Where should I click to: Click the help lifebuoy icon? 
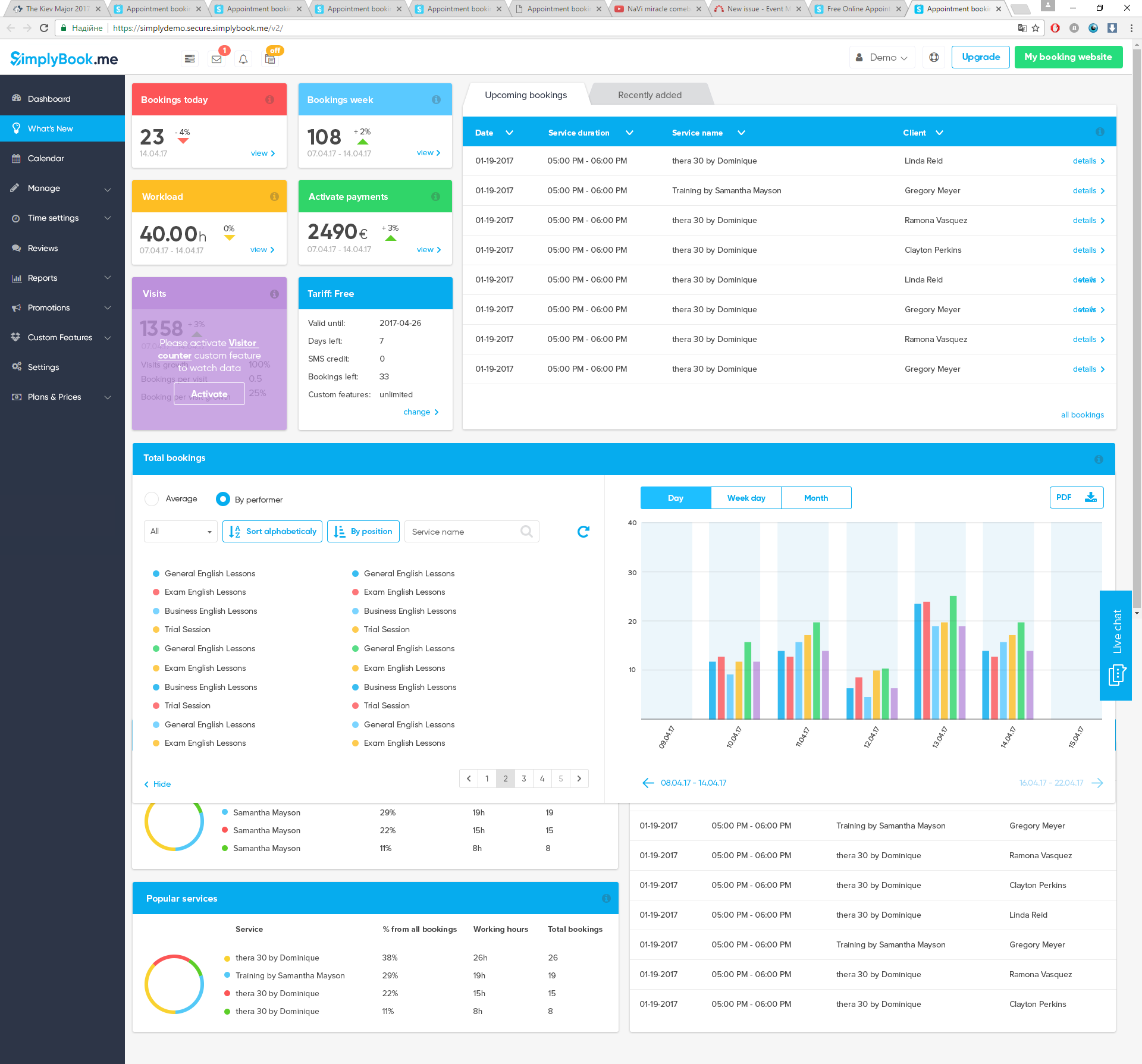click(934, 57)
